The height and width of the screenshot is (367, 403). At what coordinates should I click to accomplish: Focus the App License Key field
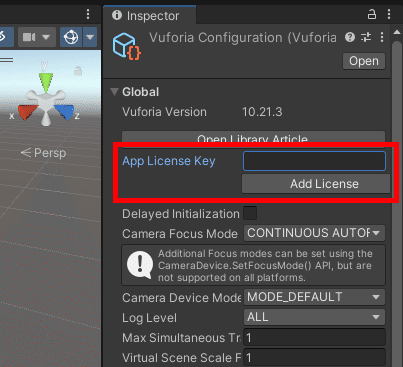pyautogui.click(x=314, y=161)
